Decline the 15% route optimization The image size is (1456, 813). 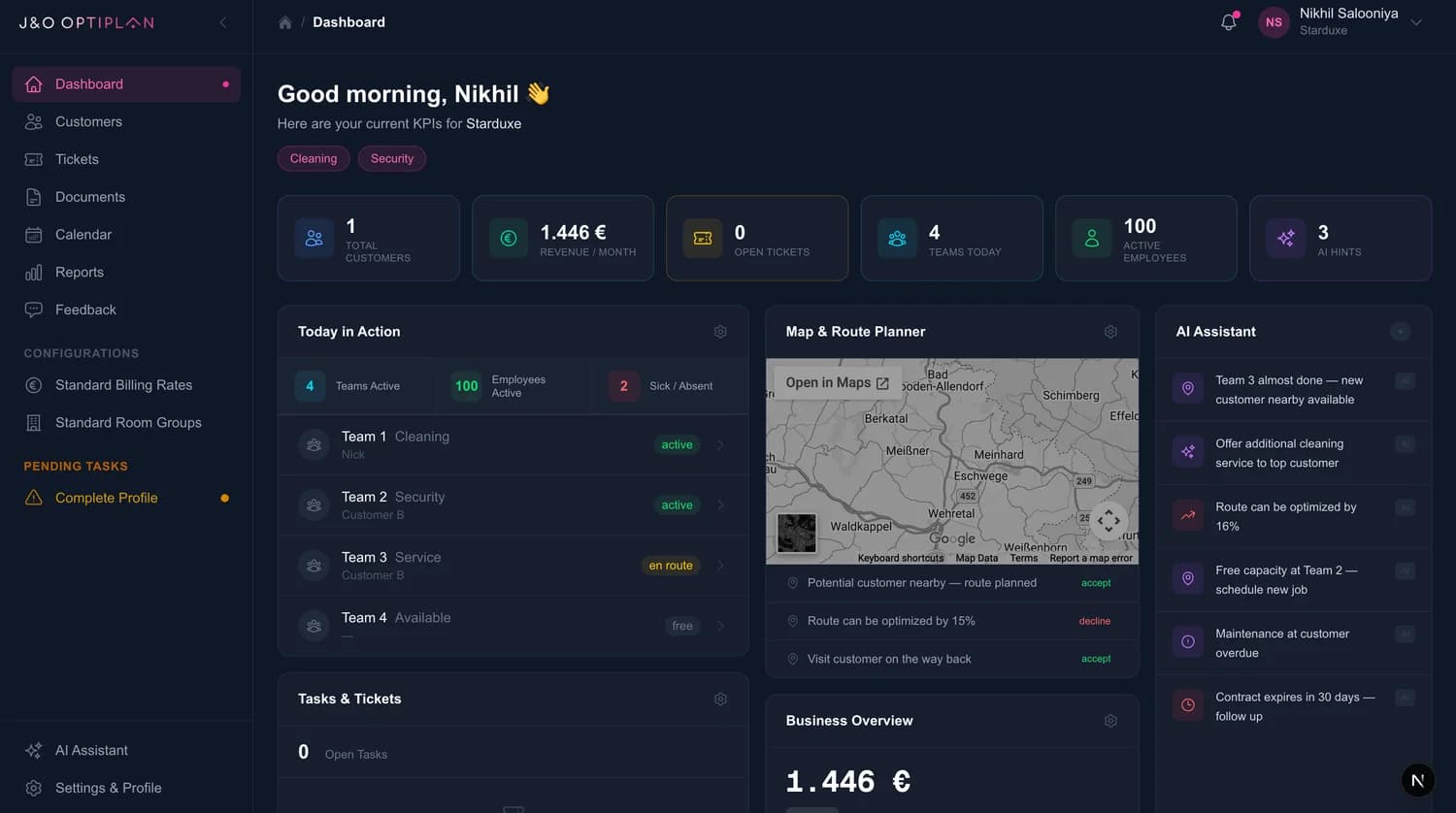pyautogui.click(x=1095, y=621)
